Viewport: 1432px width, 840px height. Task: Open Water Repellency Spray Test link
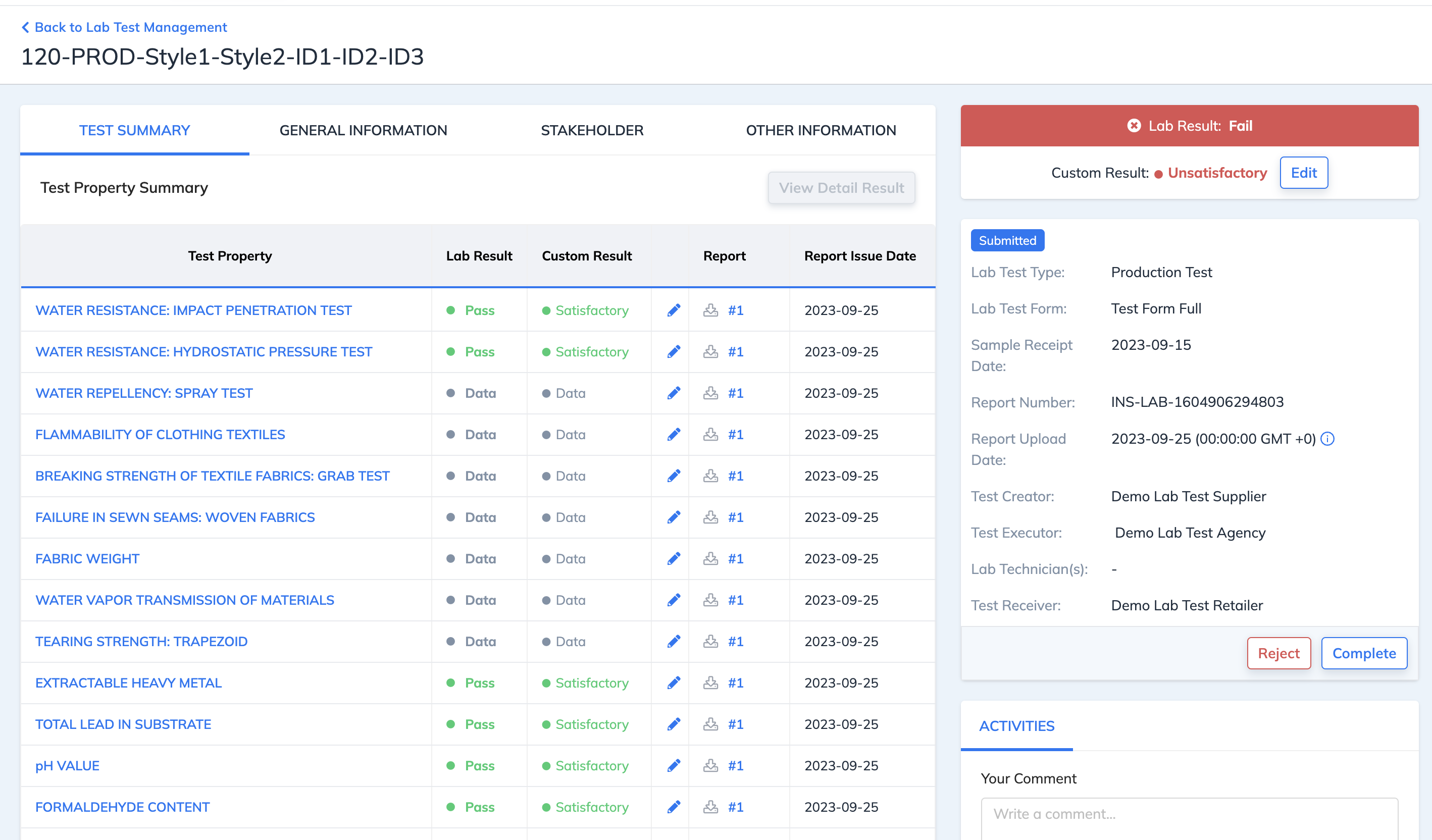(x=144, y=393)
